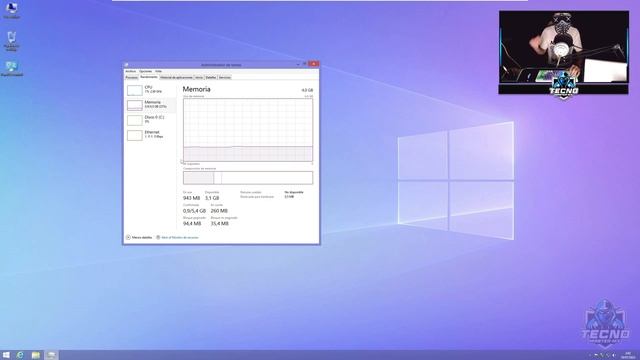Switch to the Procesos tab

click(131, 77)
